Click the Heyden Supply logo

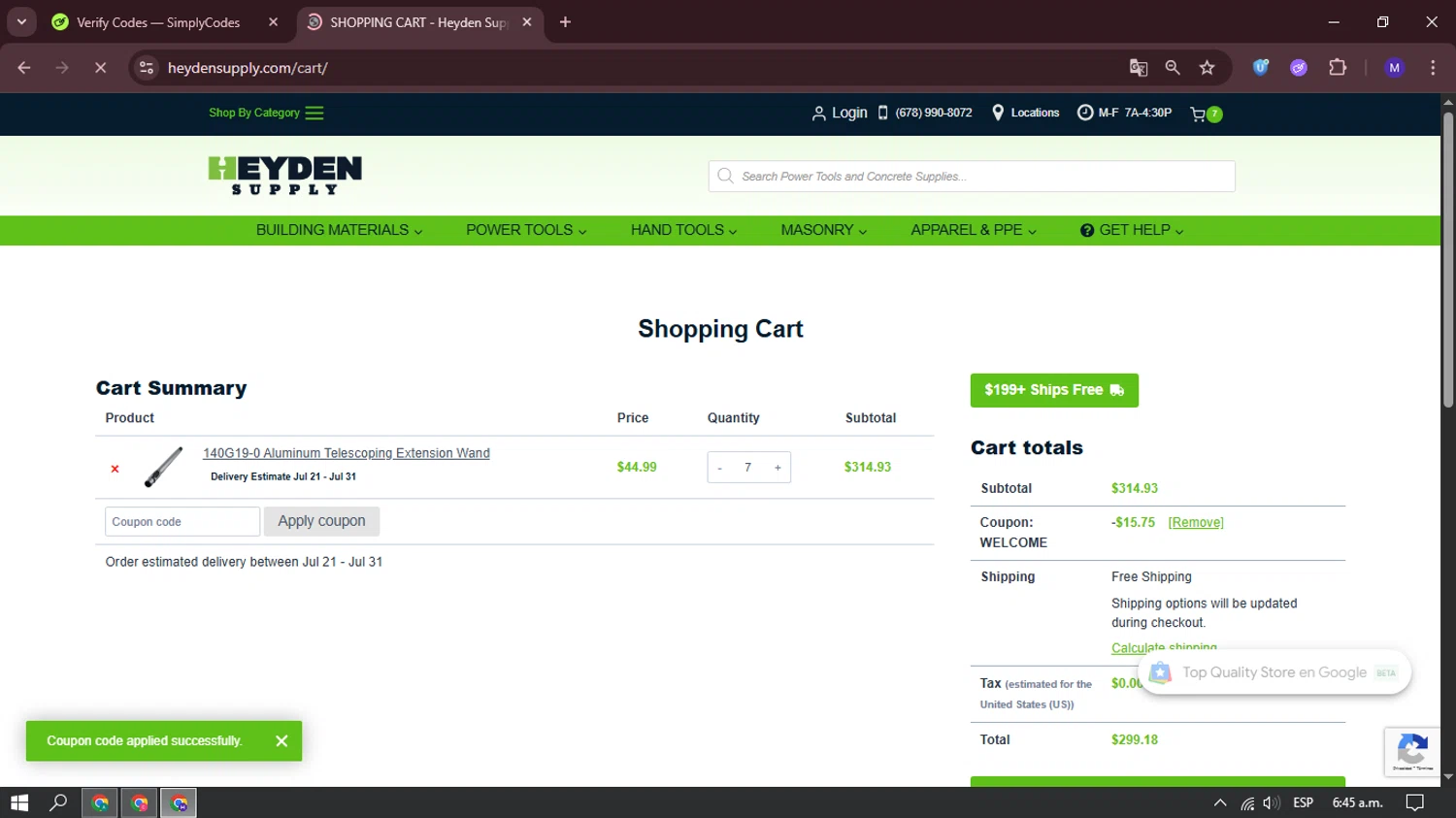coord(284,176)
